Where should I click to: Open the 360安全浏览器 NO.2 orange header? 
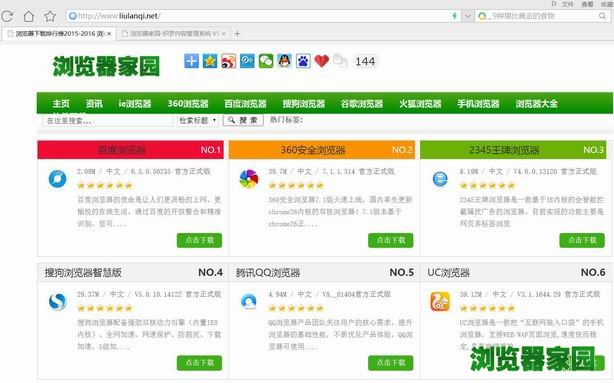321,150
